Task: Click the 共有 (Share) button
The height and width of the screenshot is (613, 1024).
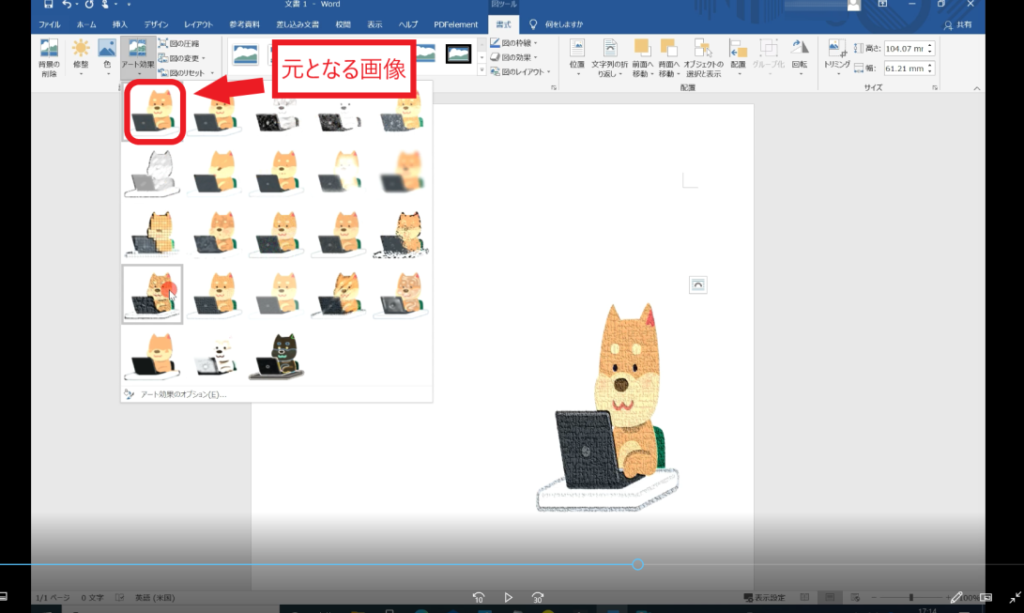Action: (961, 23)
